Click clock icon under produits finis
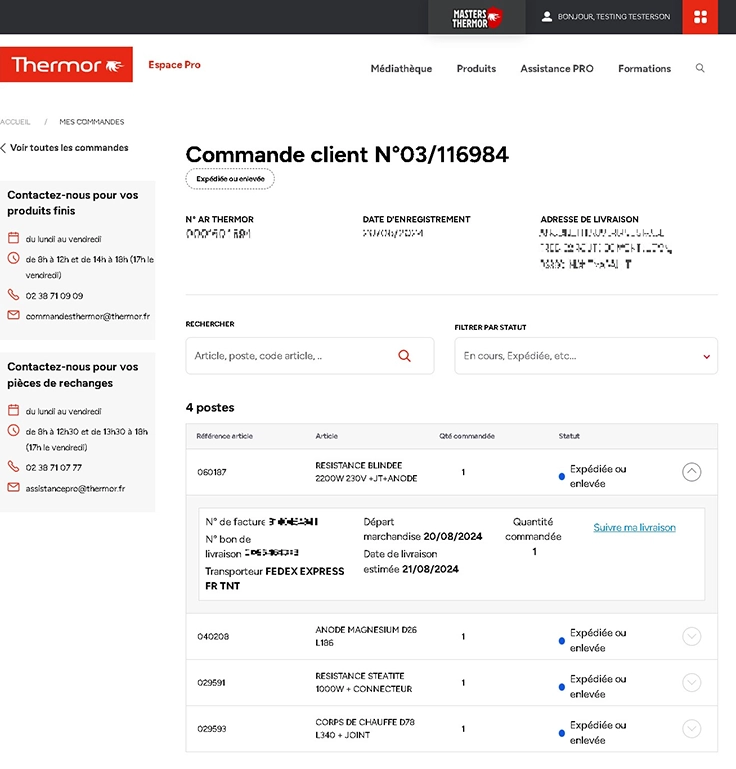Screen dimensions: 736x769 coord(13,258)
